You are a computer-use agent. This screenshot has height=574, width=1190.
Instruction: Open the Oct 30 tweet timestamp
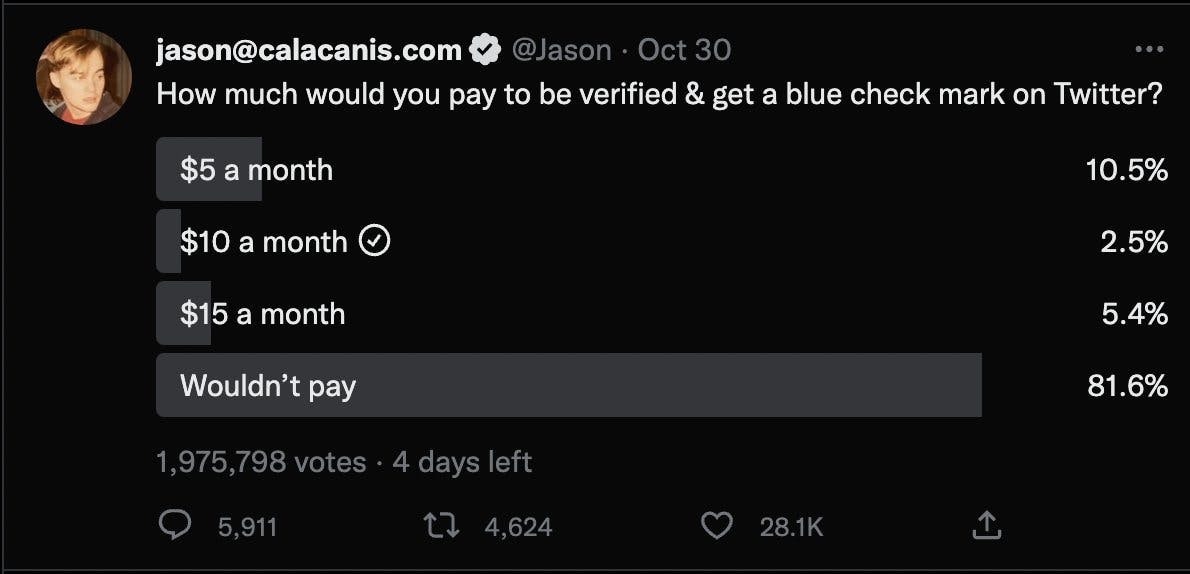(x=684, y=50)
